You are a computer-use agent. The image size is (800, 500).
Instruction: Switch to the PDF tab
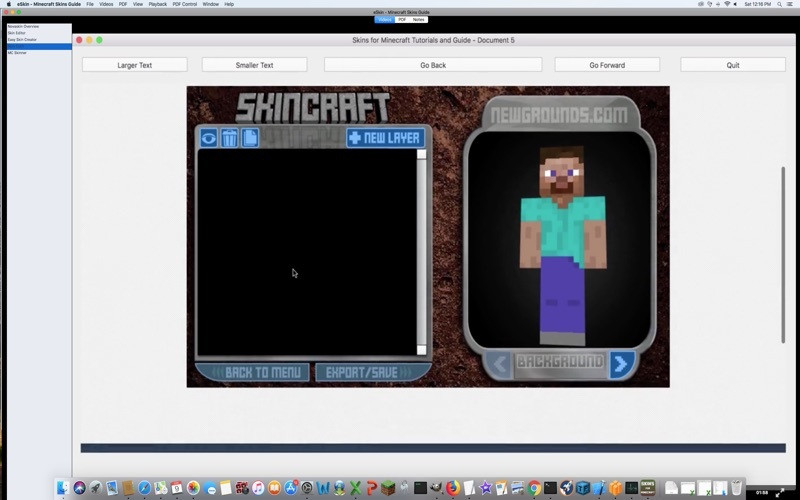click(402, 19)
